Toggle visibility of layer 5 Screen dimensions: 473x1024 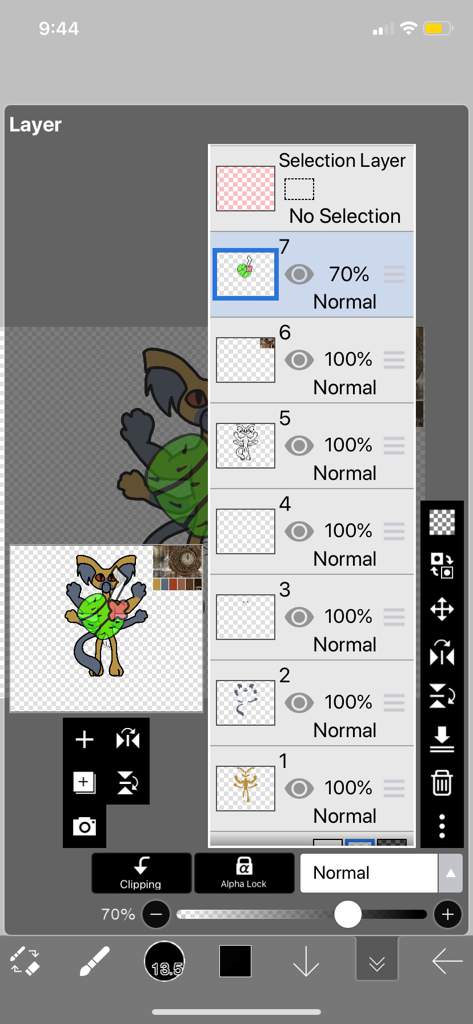(299, 445)
